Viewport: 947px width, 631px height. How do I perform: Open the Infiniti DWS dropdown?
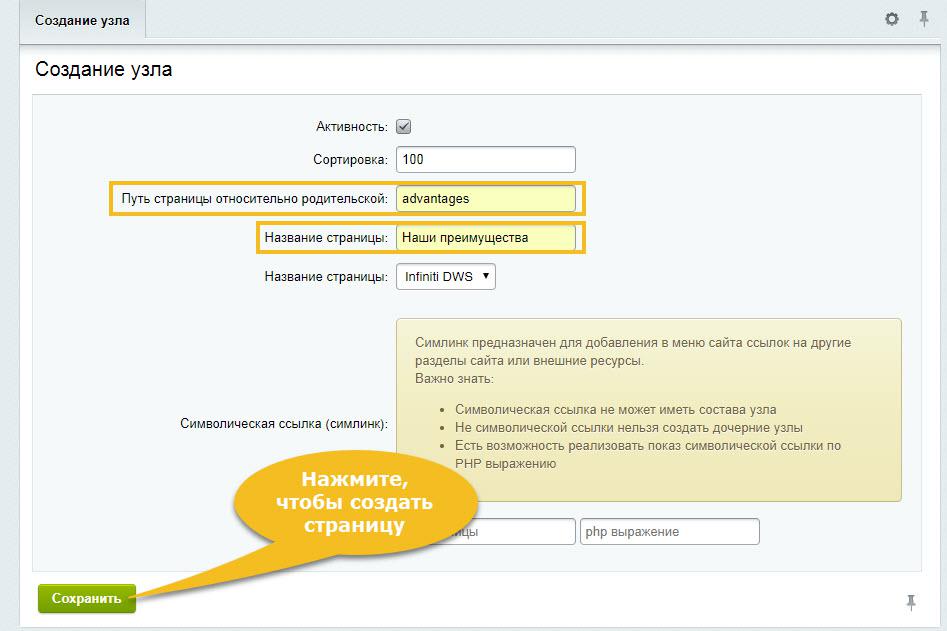click(446, 277)
